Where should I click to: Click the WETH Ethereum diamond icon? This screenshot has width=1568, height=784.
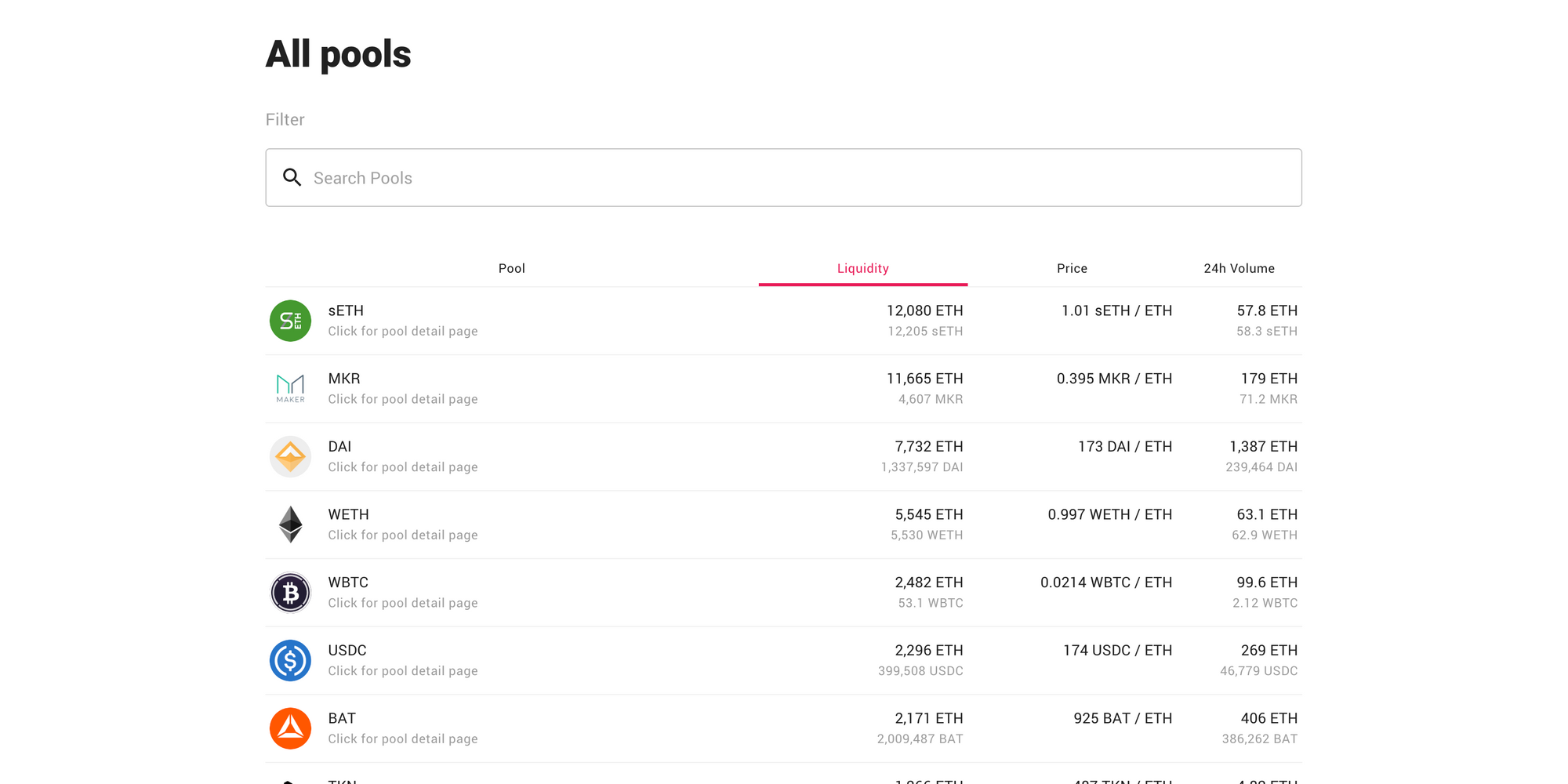pos(290,524)
